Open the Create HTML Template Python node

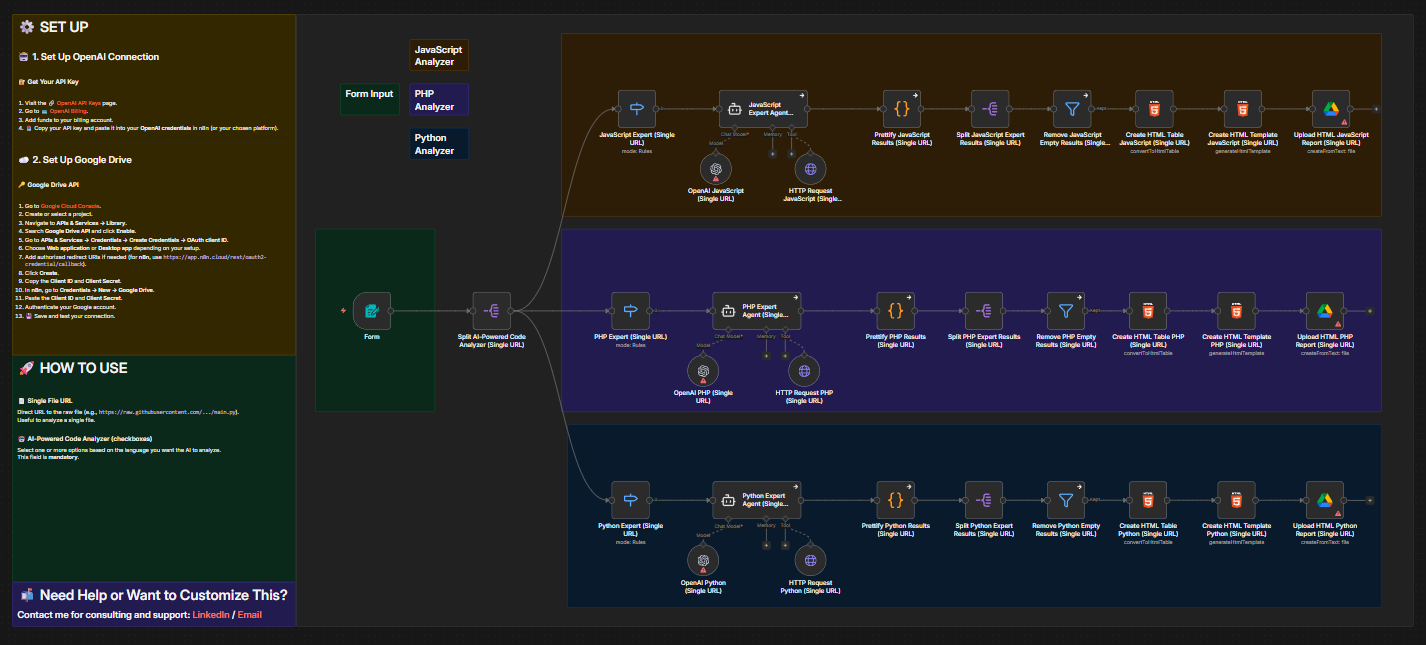click(1236, 500)
